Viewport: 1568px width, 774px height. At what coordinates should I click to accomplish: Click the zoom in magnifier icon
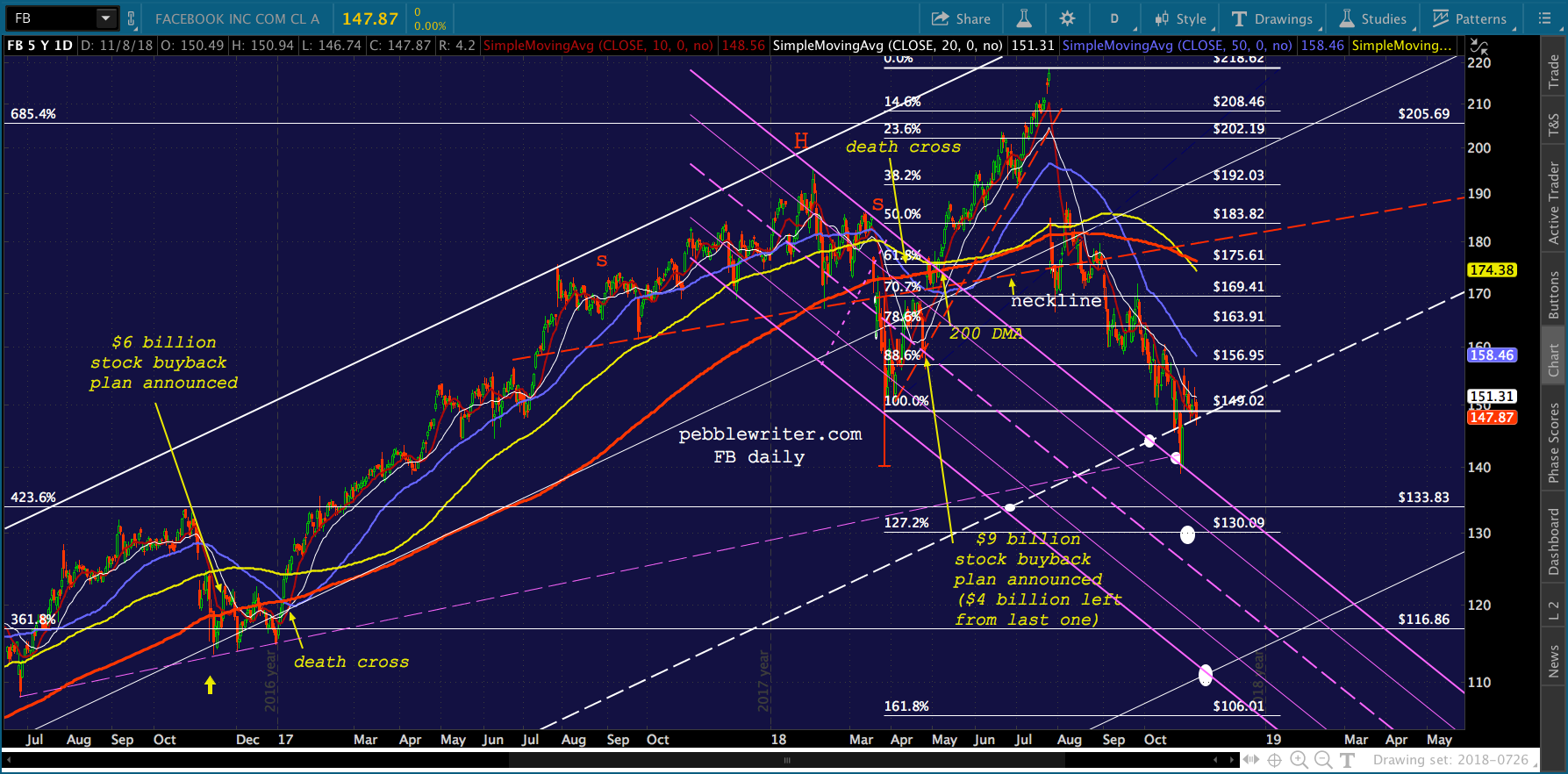coord(1299,760)
